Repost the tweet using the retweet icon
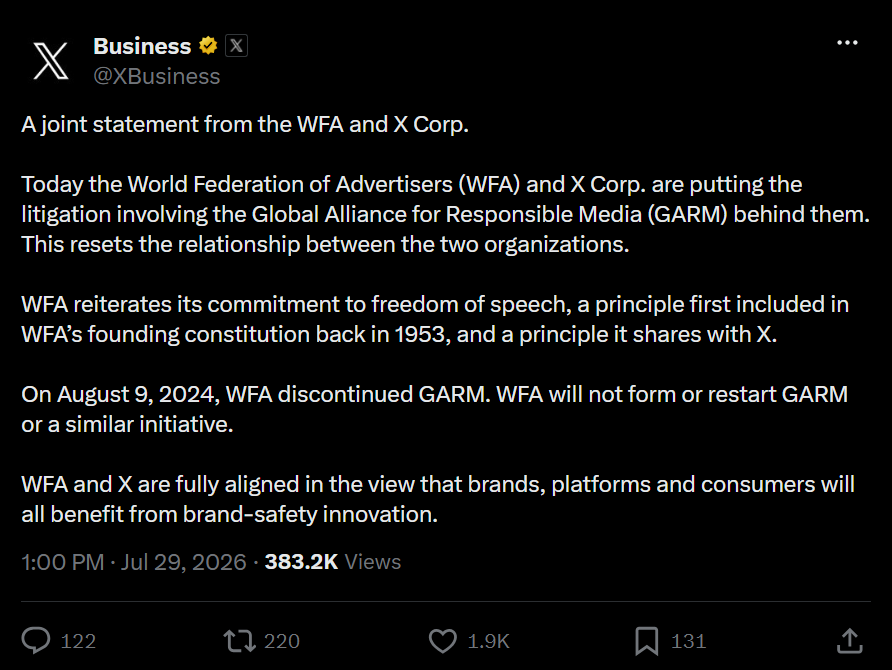This screenshot has height=670, width=892. [239, 640]
